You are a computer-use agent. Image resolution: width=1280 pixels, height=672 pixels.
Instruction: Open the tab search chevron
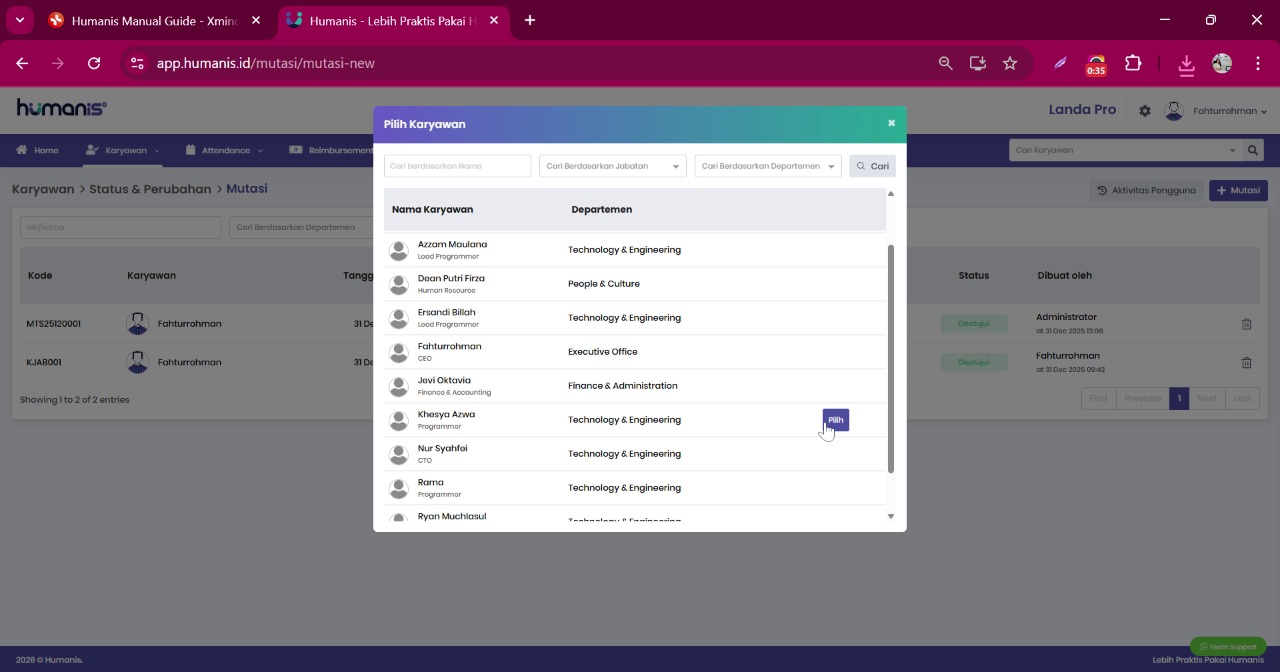point(19,20)
